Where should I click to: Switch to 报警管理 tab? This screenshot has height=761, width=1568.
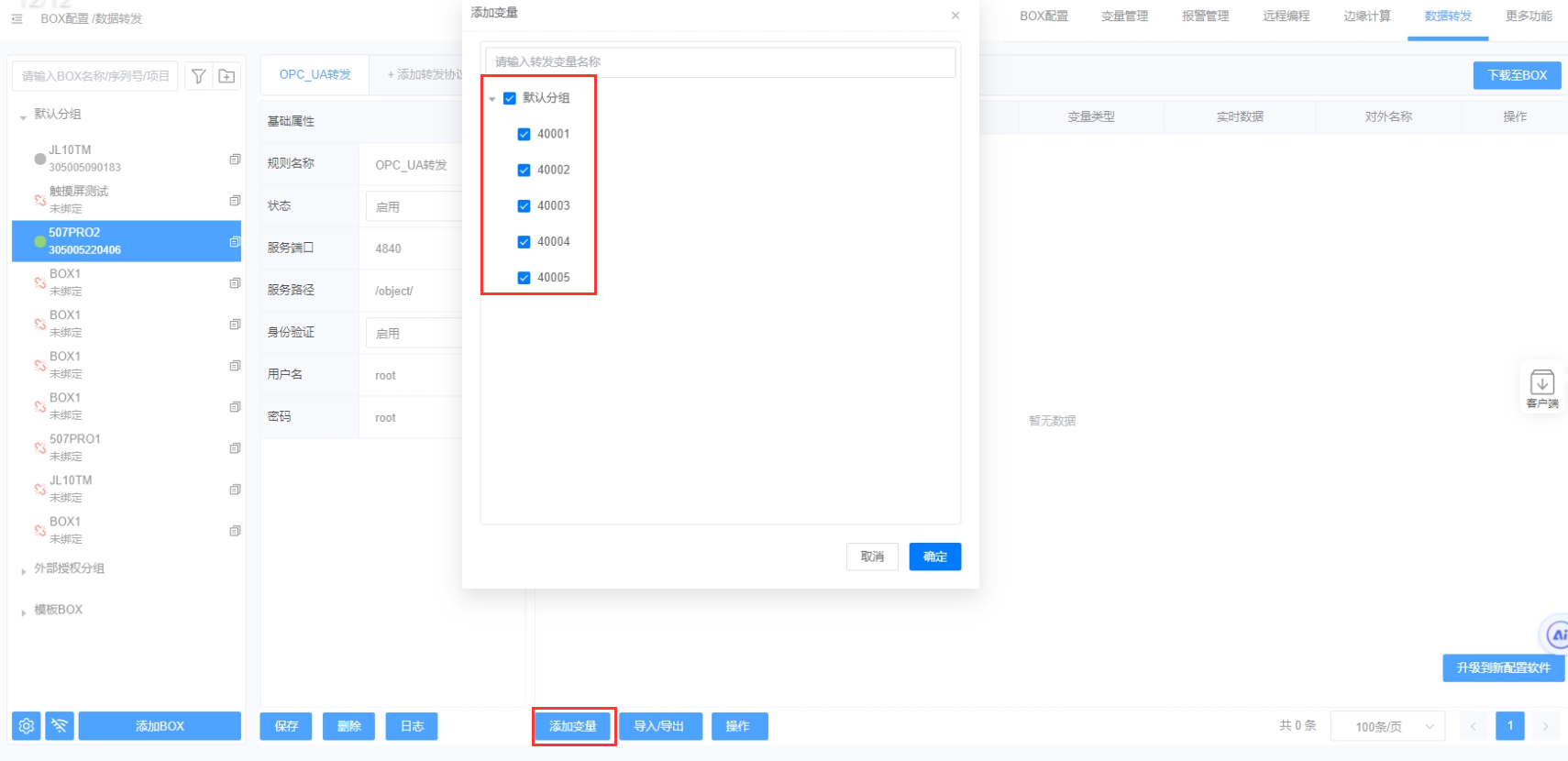(x=1205, y=16)
